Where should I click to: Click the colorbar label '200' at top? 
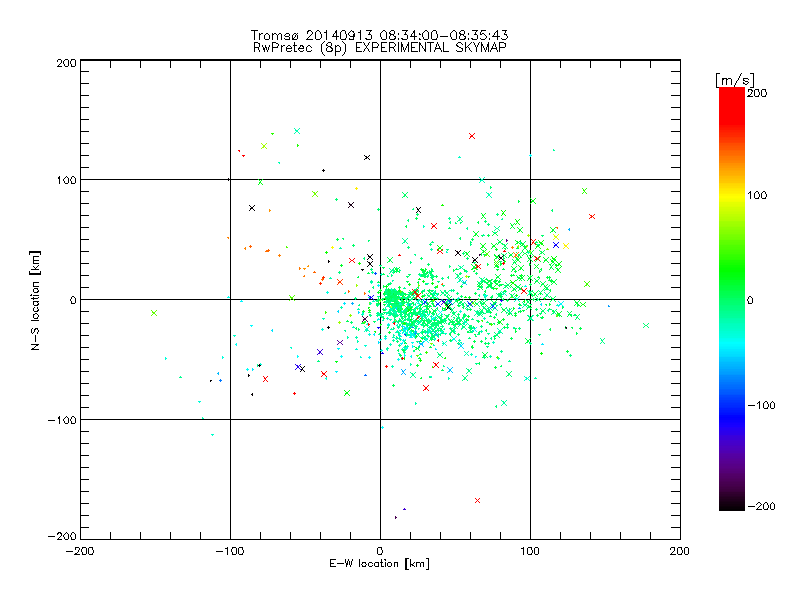[757, 93]
